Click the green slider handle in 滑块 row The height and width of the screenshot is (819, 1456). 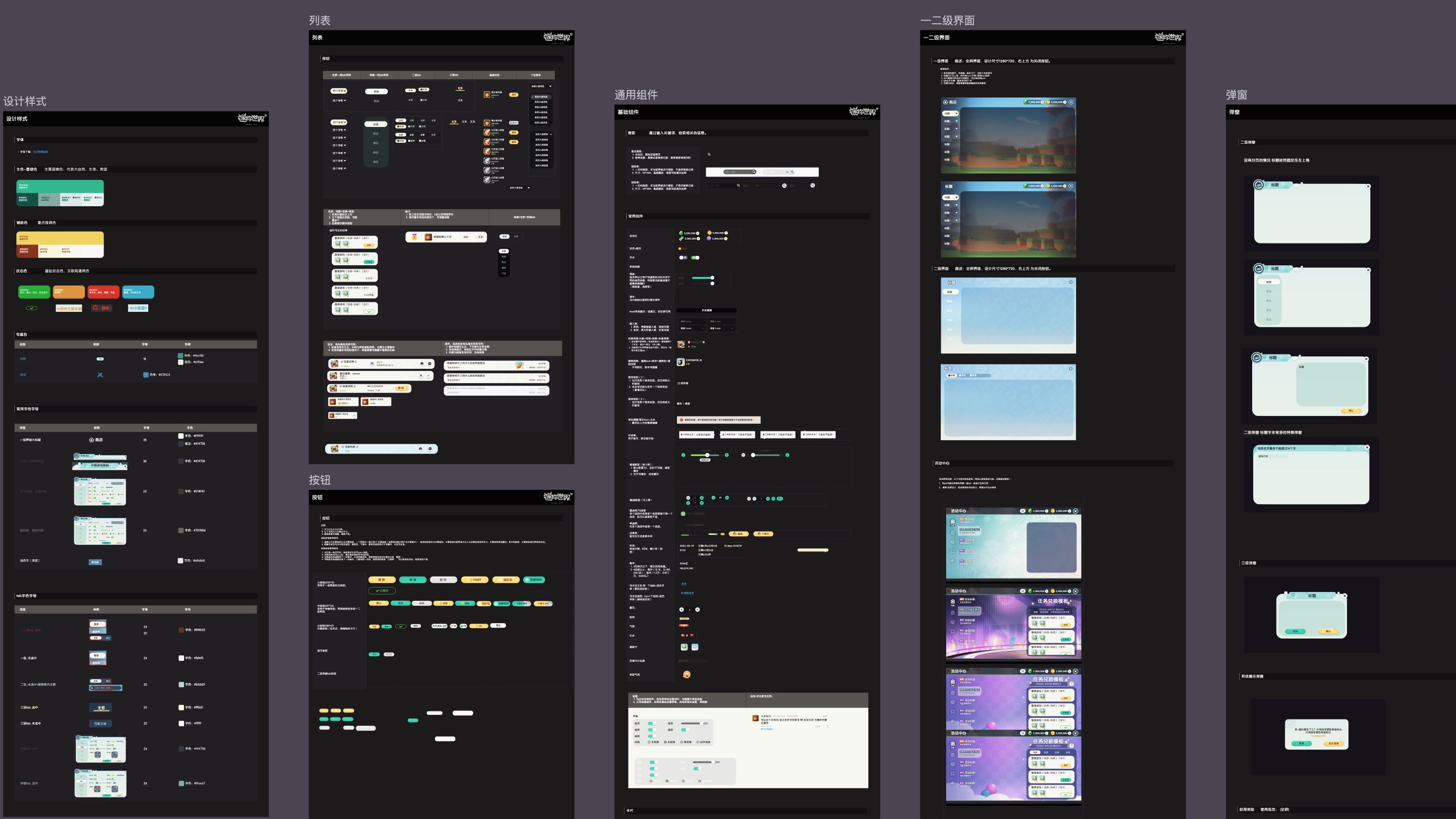pyautogui.click(x=712, y=278)
